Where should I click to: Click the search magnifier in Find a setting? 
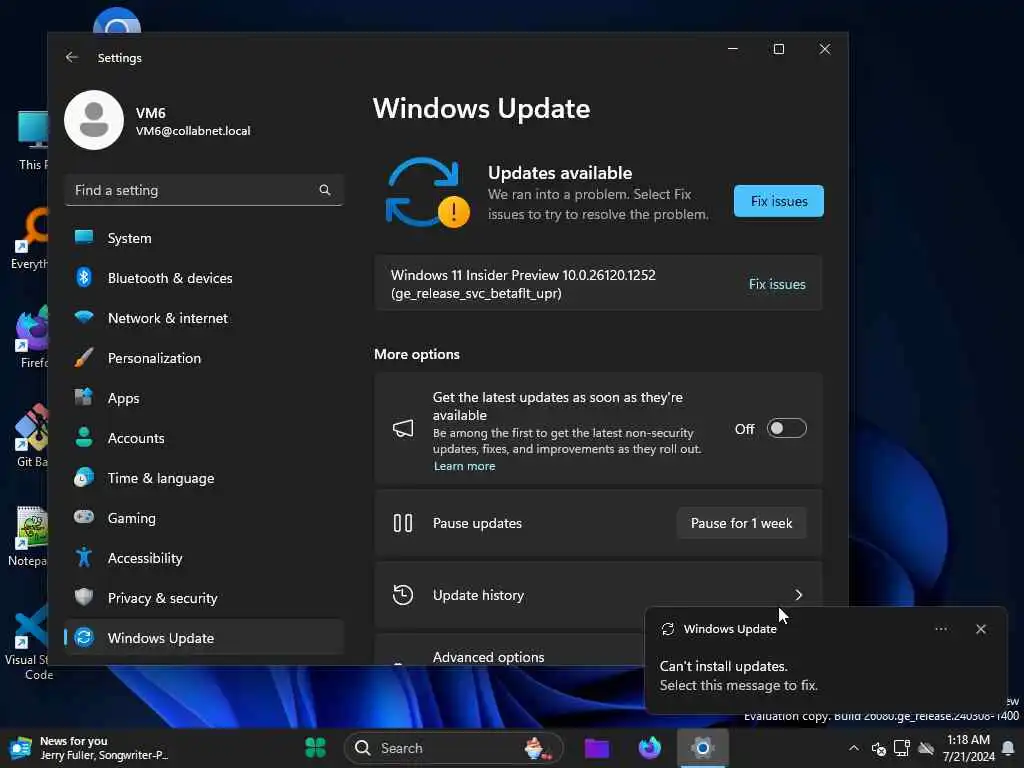pos(325,190)
